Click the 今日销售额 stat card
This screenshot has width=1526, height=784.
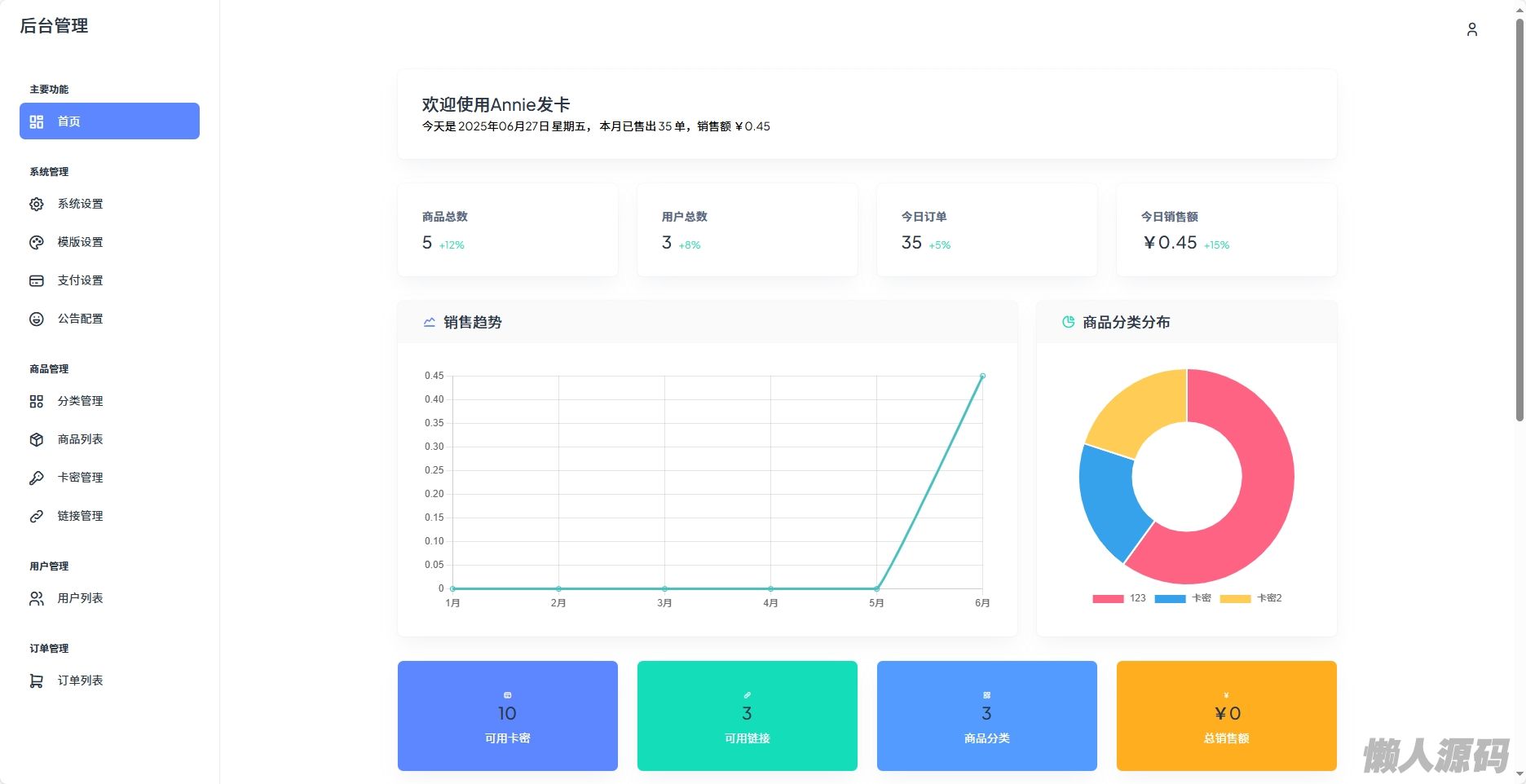point(1227,230)
